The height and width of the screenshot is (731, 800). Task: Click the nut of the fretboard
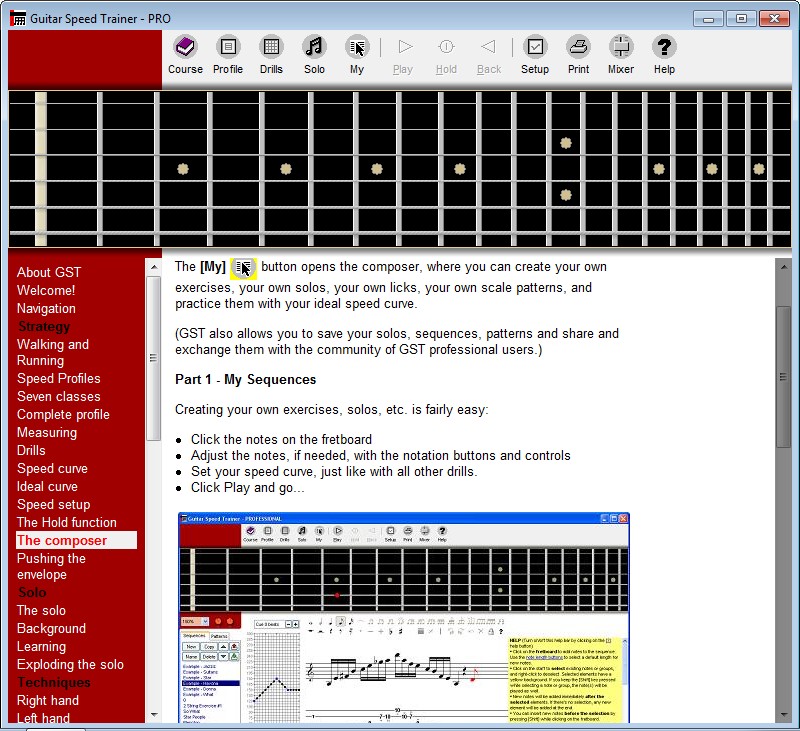[x=41, y=169]
